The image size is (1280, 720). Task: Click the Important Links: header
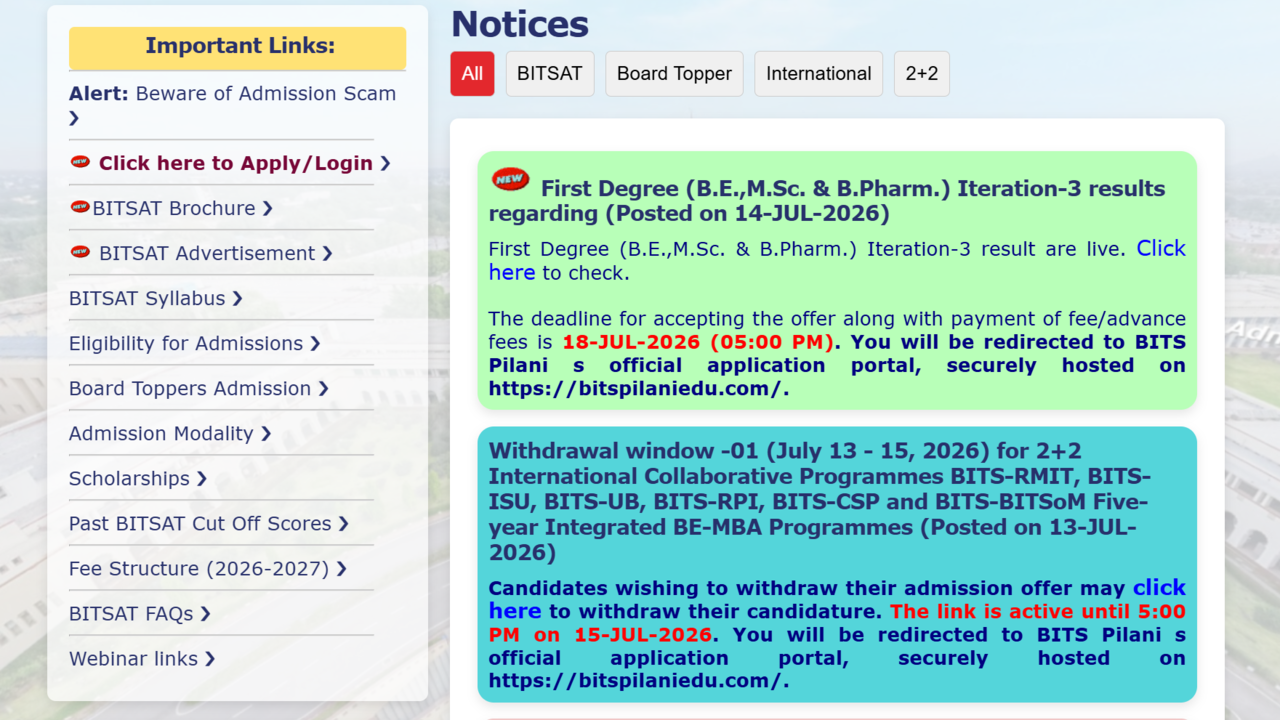click(x=238, y=47)
